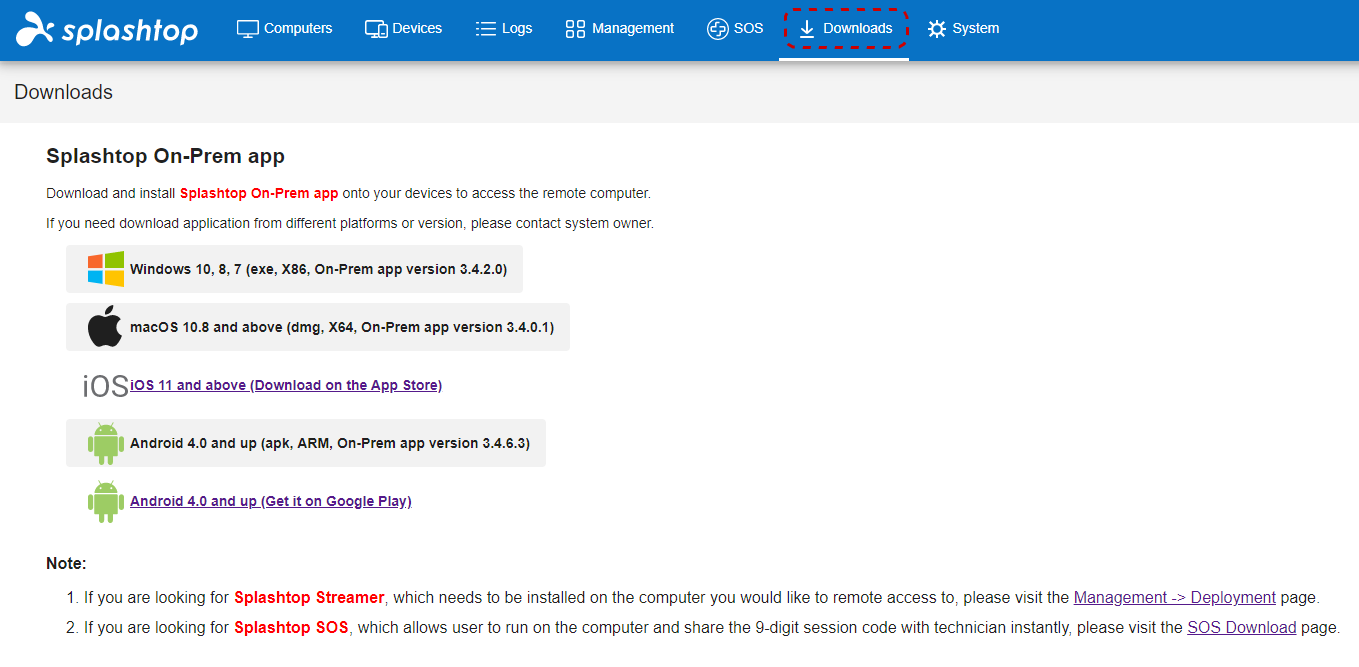Click the iOS icon
Screen dimensions: 1359x667
[x=104, y=385]
